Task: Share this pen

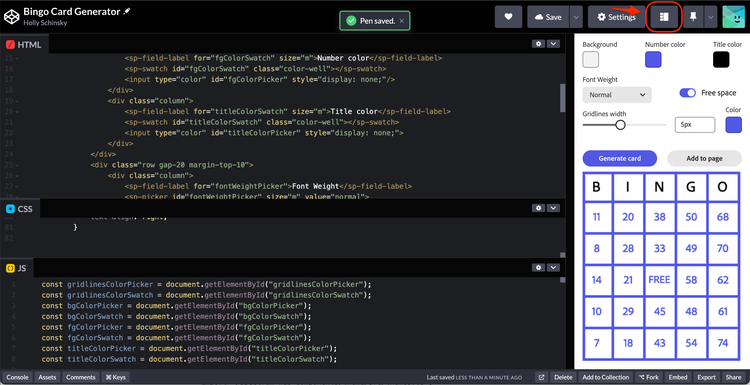Action: pos(733,377)
